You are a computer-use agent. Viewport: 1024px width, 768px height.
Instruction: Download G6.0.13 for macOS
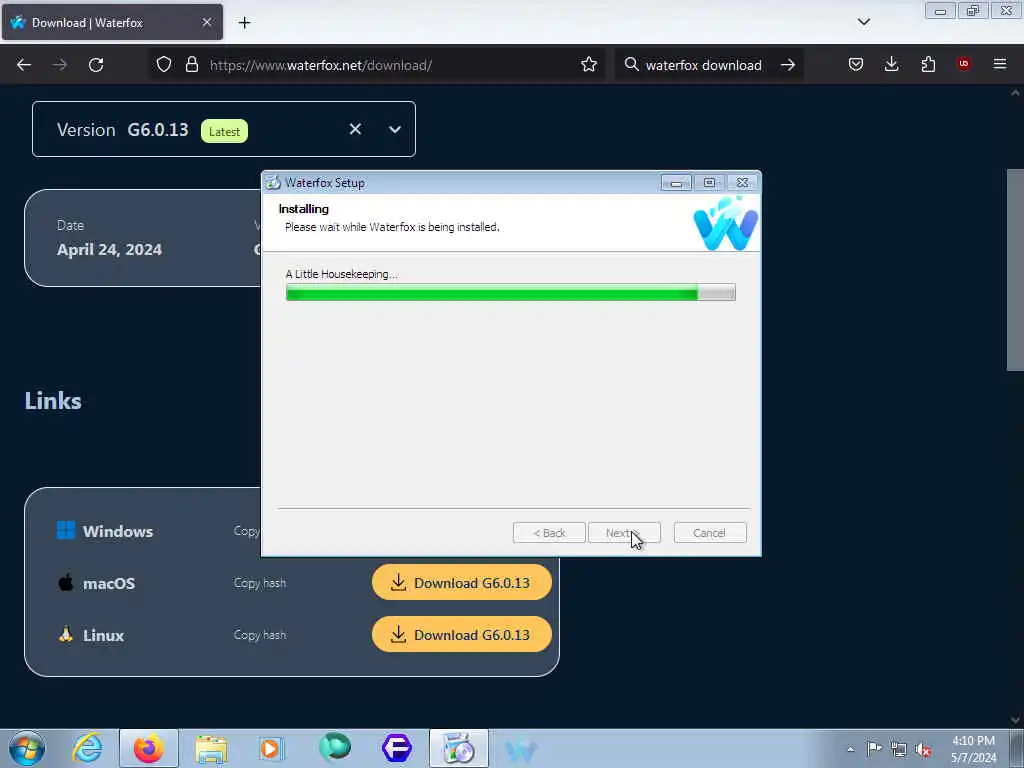click(x=462, y=582)
